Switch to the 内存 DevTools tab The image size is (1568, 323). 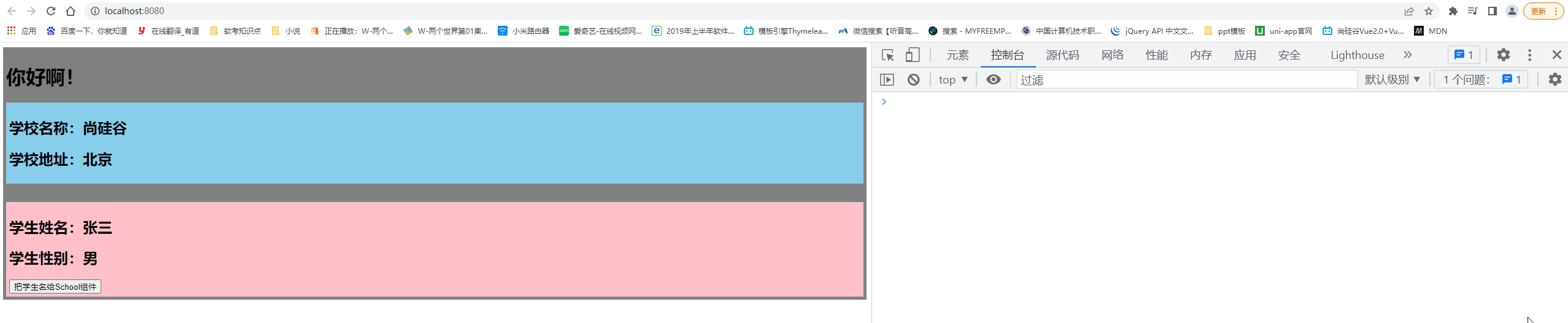pos(1201,55)
